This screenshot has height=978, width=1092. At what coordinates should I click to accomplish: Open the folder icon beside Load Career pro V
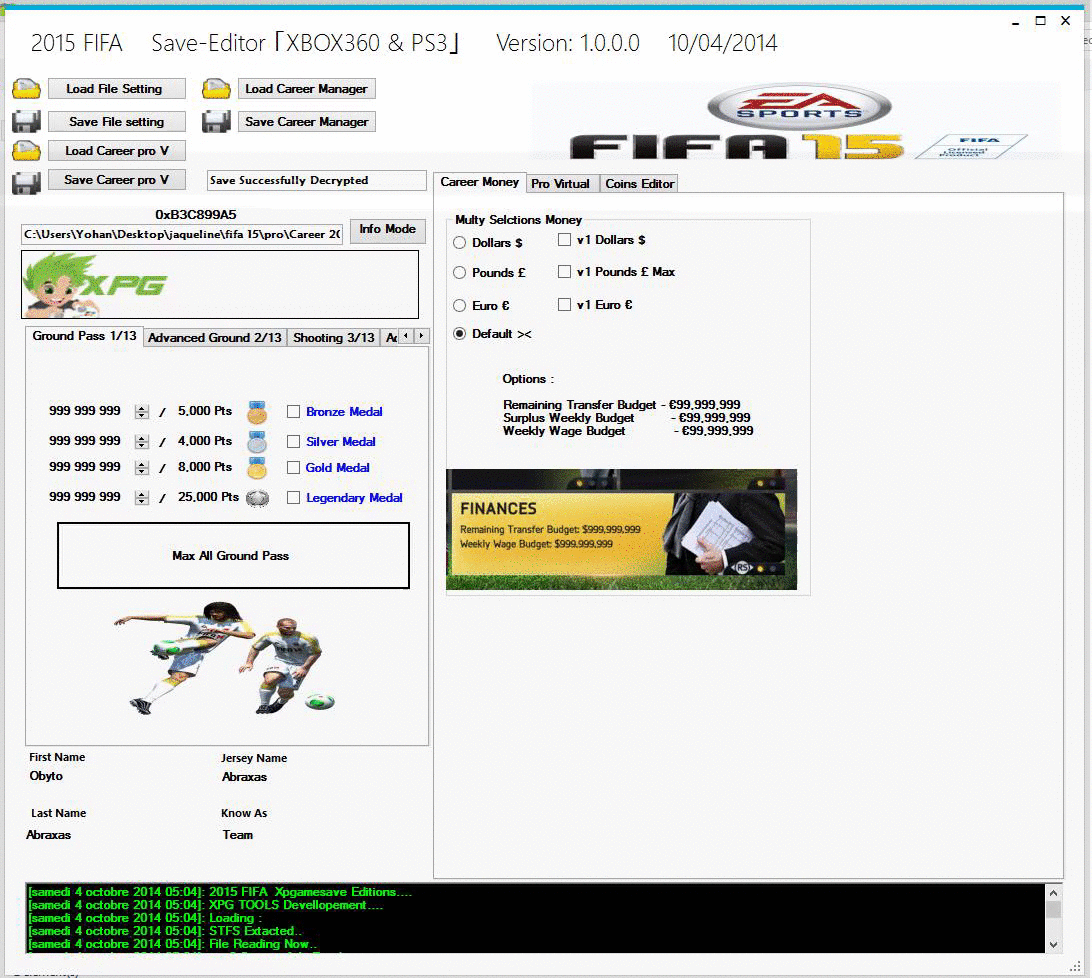pyautogui.click(x=26, y=151)
